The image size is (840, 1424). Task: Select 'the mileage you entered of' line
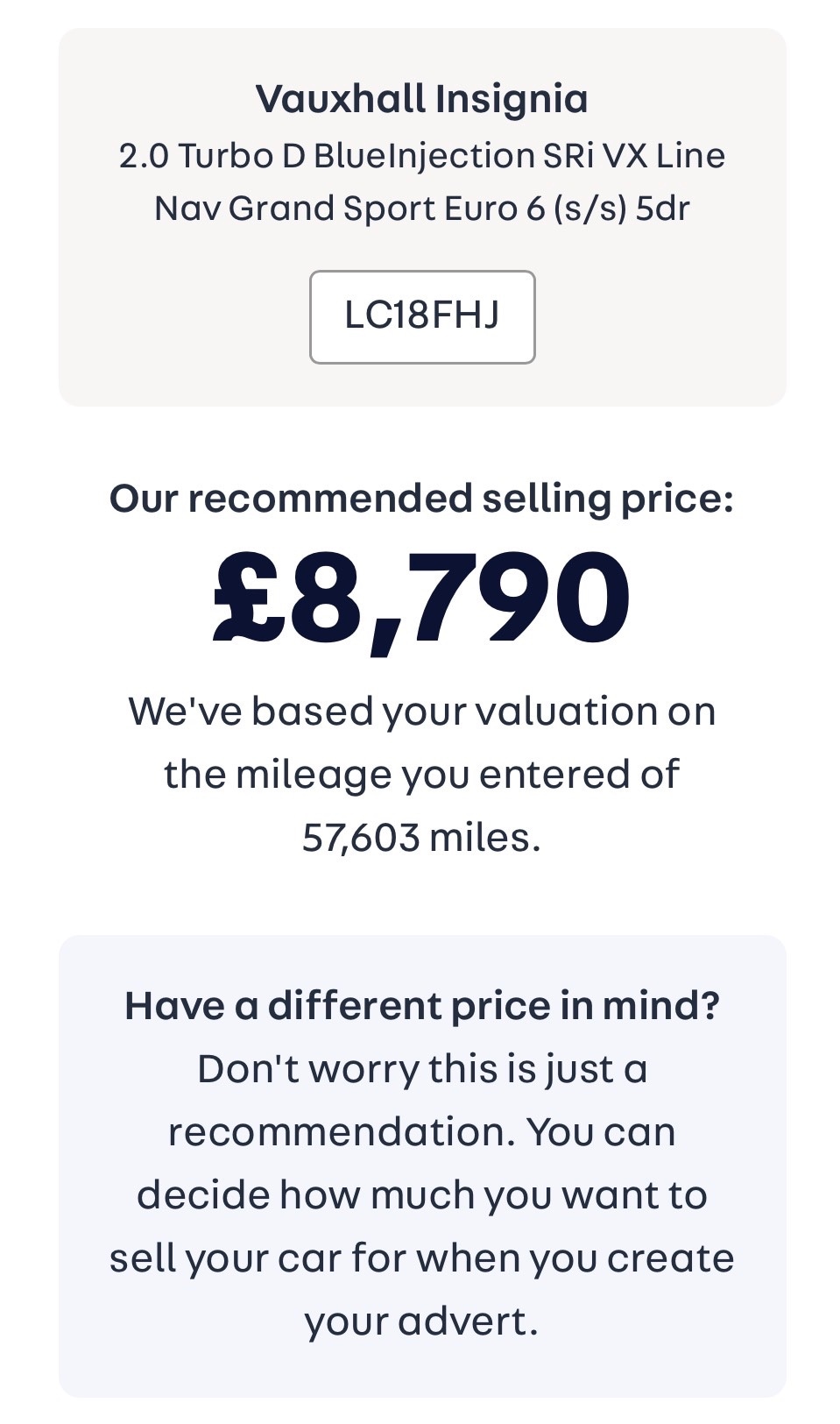click(x=421, y=774)
